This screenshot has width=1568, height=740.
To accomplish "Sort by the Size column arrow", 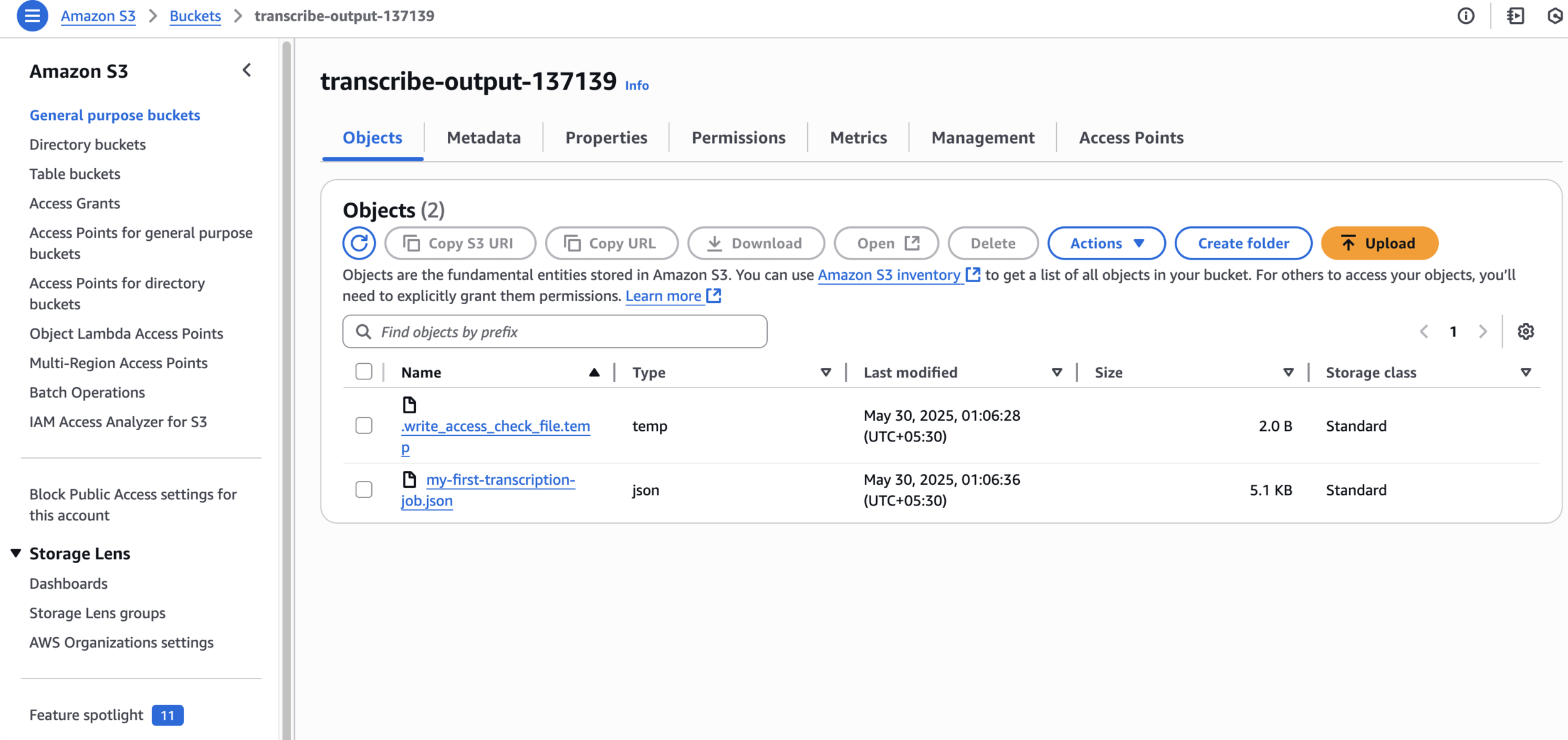I will [x=1288, y=373].
